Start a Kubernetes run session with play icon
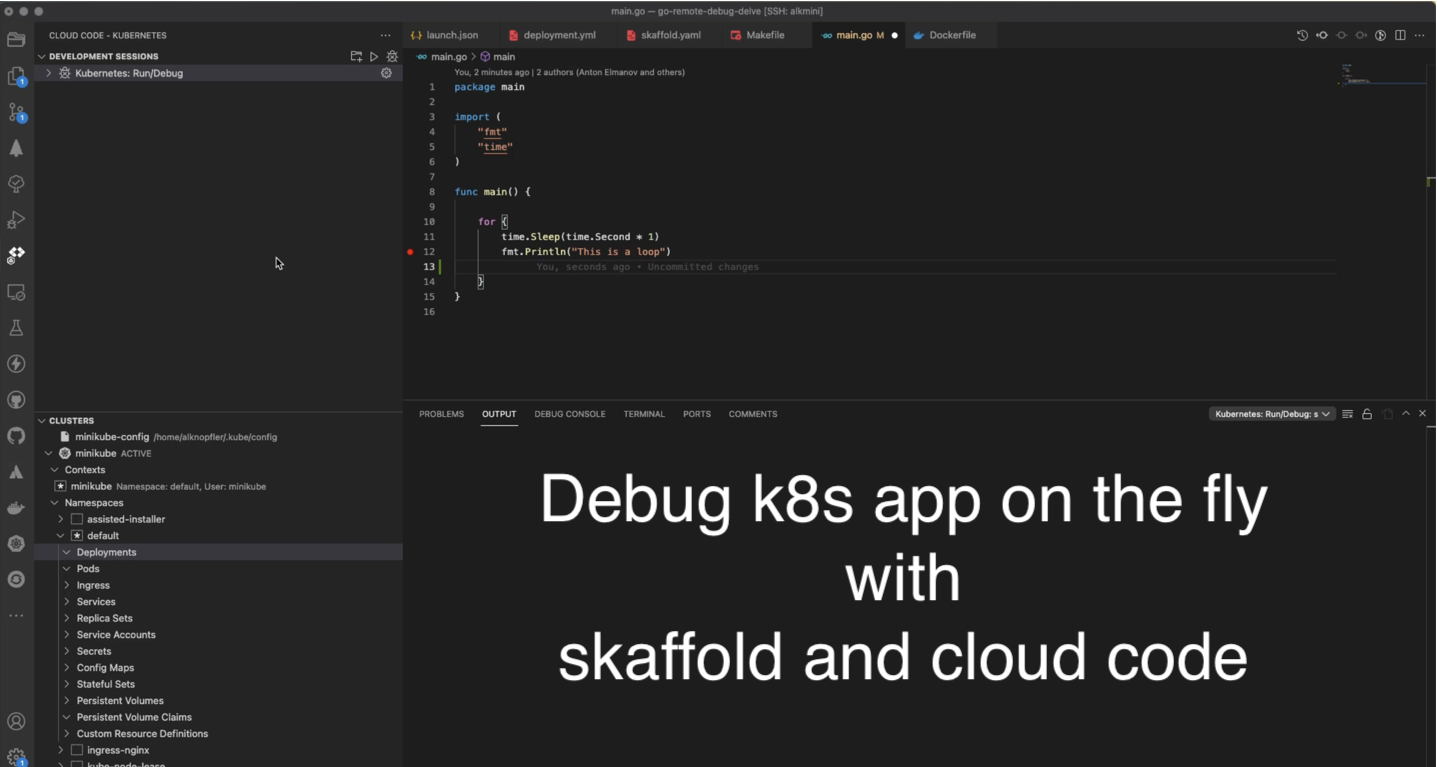 pos(374,57)
